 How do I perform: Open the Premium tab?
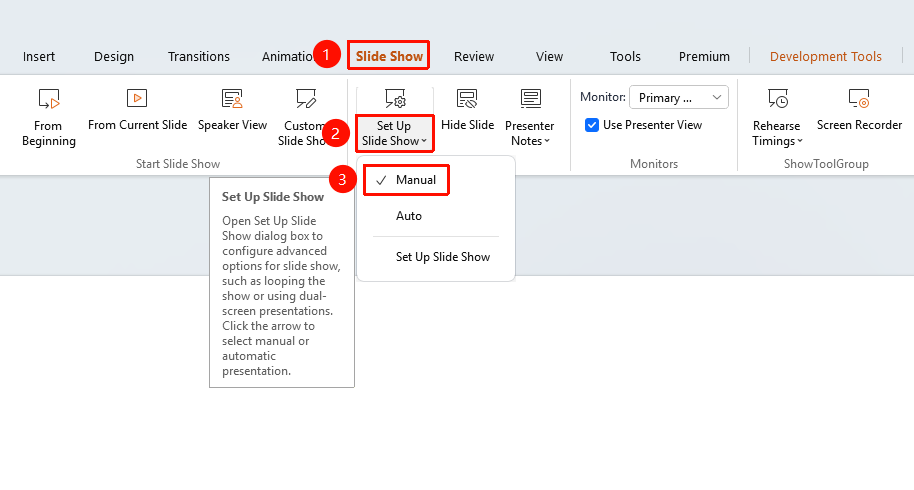point(704,57)
